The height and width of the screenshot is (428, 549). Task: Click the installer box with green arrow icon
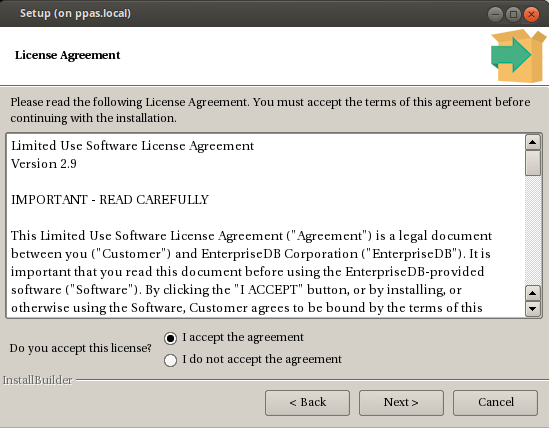click(519, 56)
